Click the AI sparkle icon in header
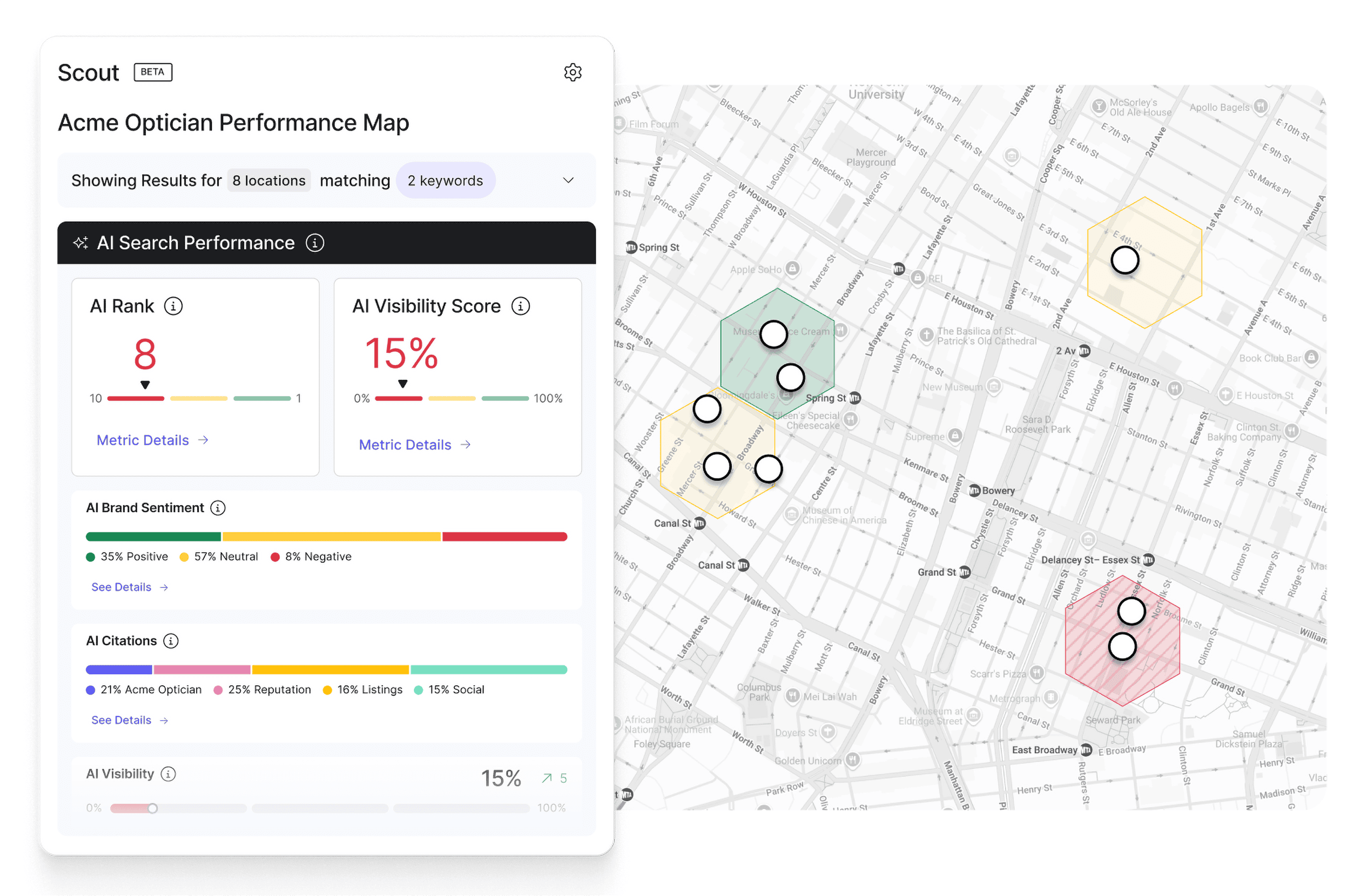The width and height of the screenshot is (1369, 896). (80, 242)
